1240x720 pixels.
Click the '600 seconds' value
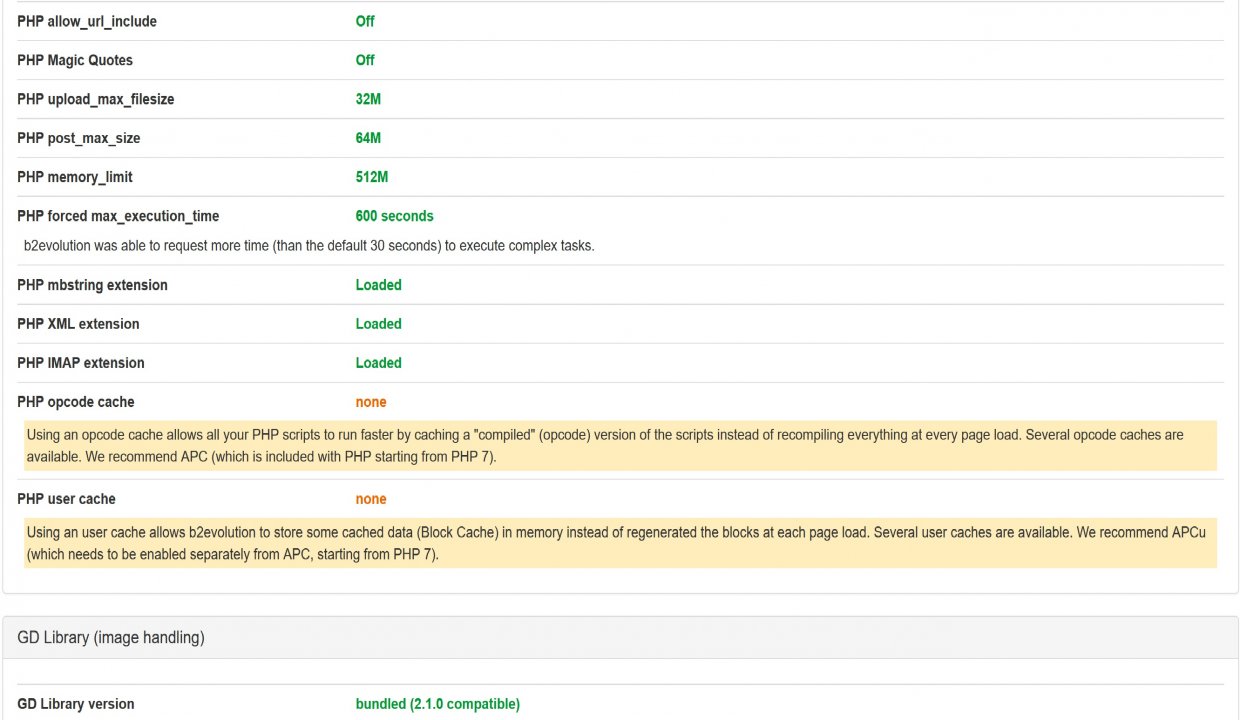tap(395, 216)
